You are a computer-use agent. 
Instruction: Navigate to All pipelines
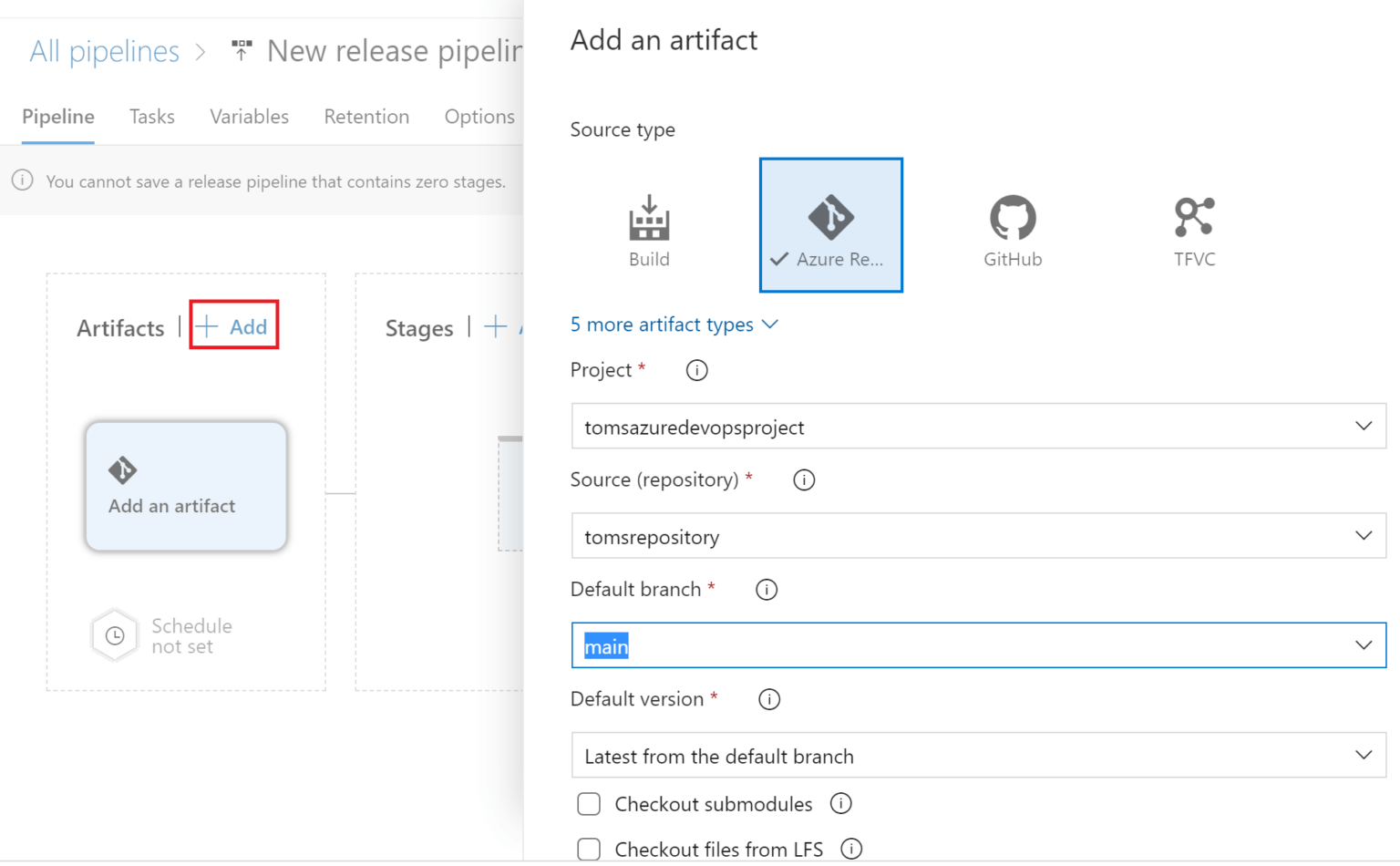point(104,51)
